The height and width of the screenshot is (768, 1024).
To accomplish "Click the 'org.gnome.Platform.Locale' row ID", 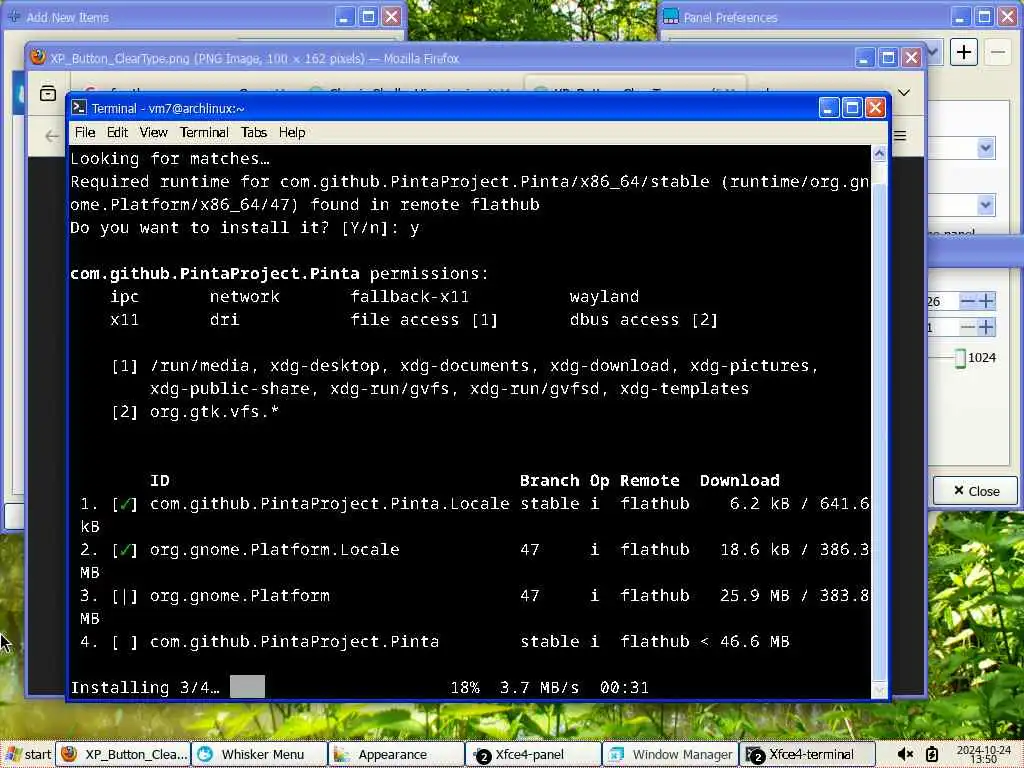I will click(x=274, y=549).
